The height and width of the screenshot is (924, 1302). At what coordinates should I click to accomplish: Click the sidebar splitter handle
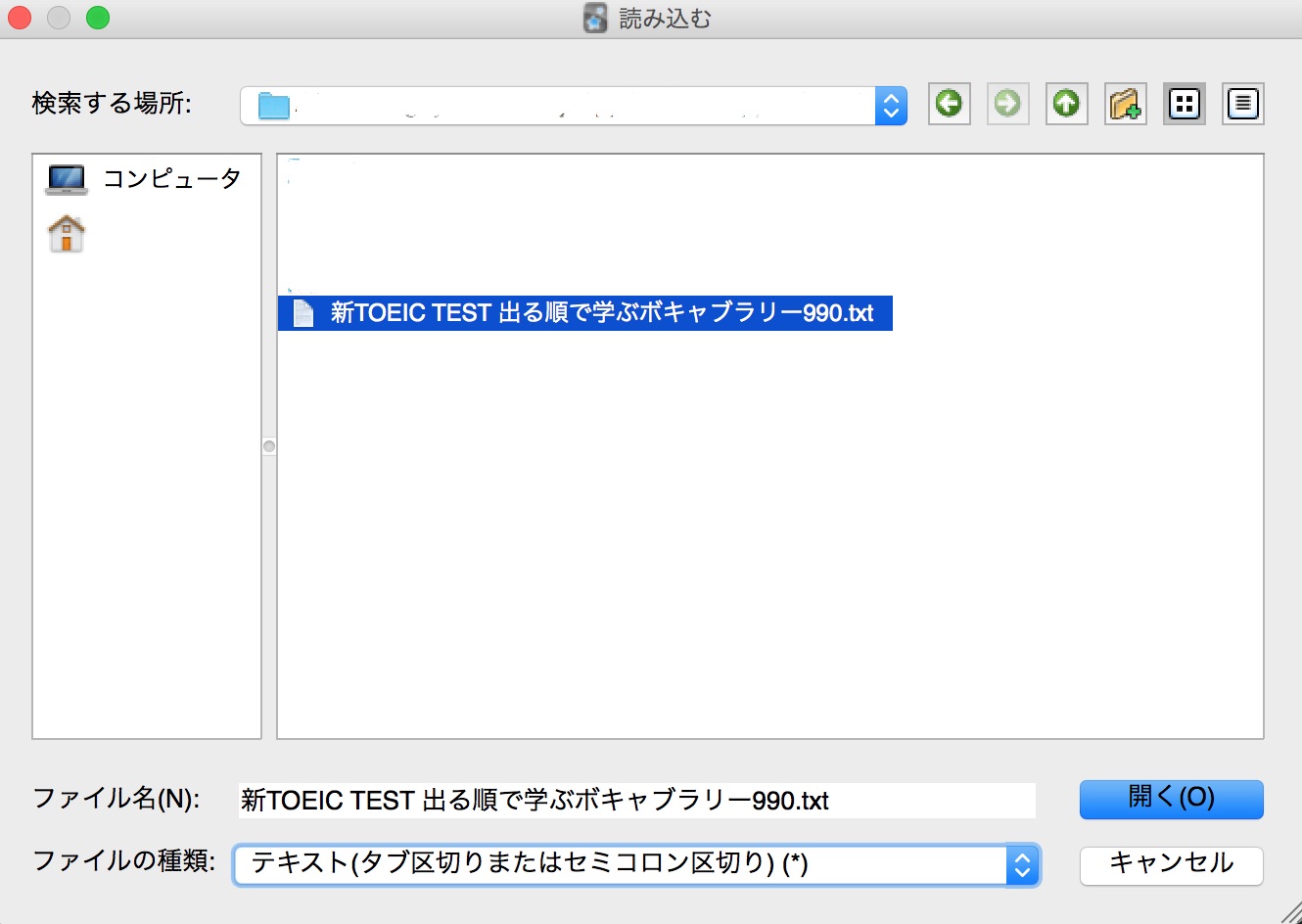pyautogui.click(x=269, y=446)
